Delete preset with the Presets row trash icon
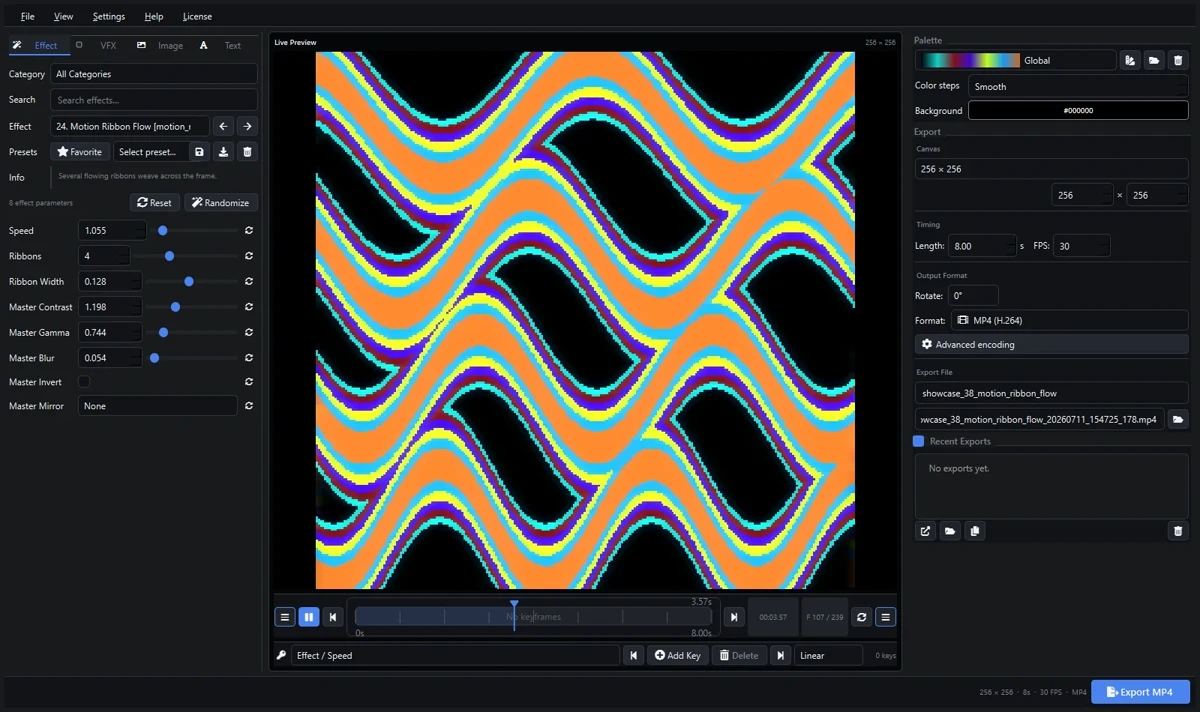Viewport: 1200px width, 712px height. (x=247, y=152)
